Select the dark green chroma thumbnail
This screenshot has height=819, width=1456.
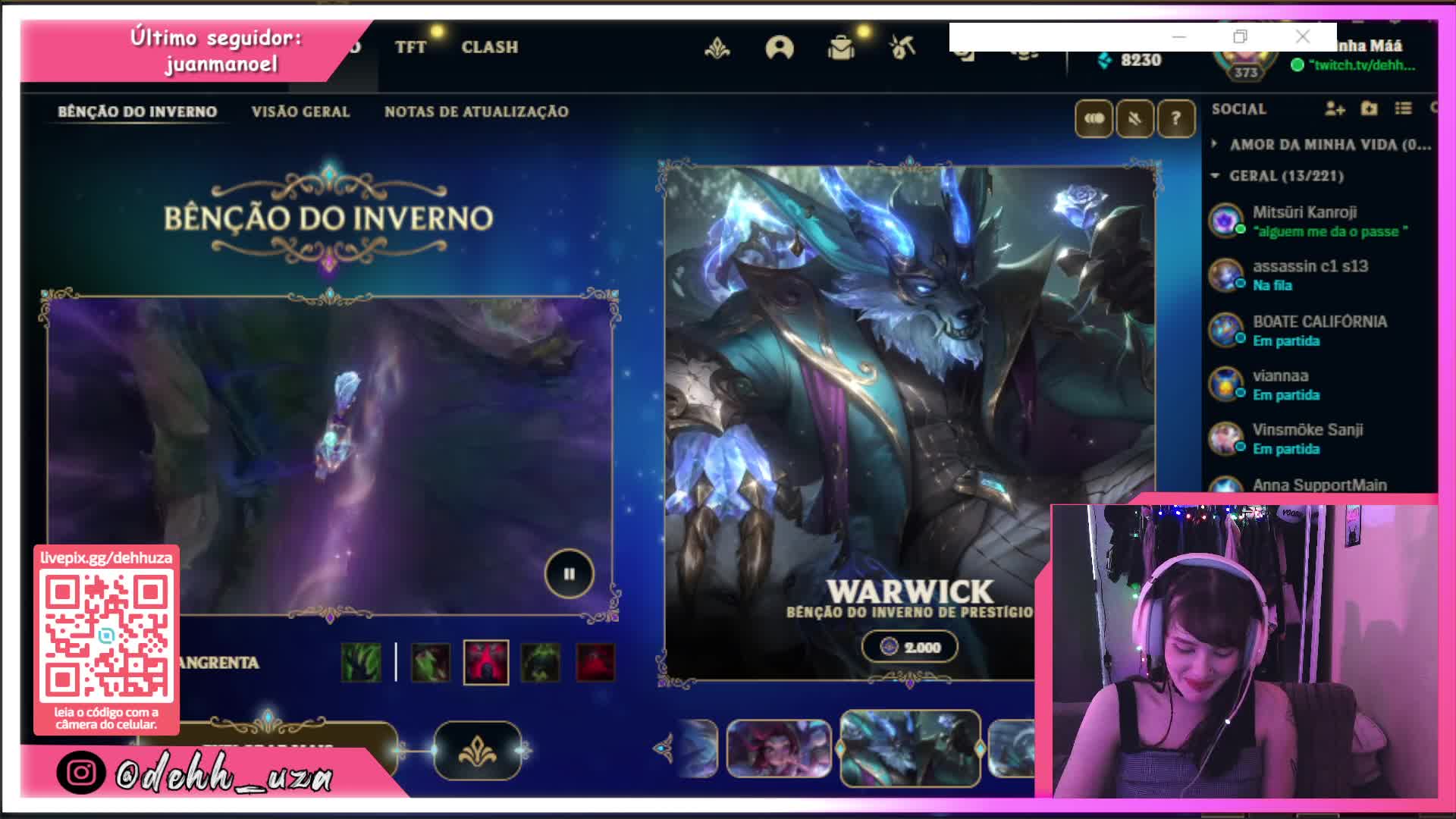click(x=541, y=663)
